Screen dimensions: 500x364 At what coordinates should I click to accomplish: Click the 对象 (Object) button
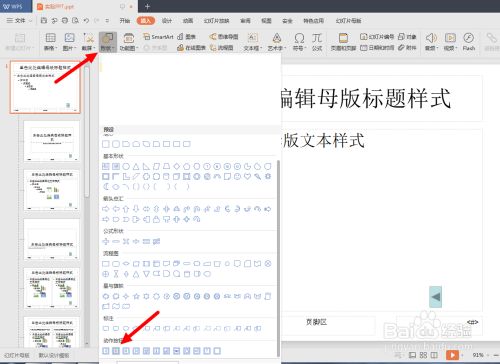tap(407, 37)
